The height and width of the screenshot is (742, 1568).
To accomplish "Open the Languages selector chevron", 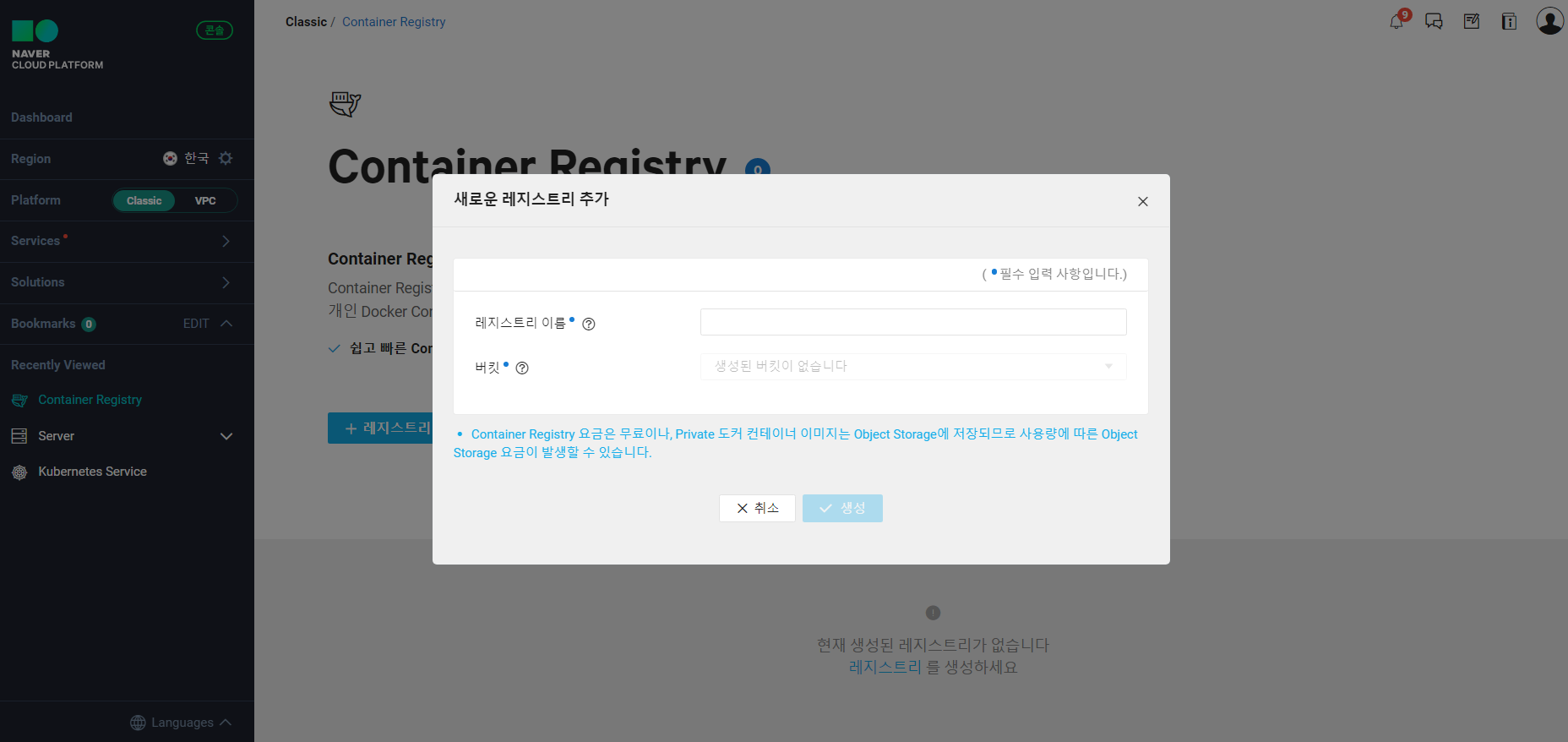I will coord(226,722).
